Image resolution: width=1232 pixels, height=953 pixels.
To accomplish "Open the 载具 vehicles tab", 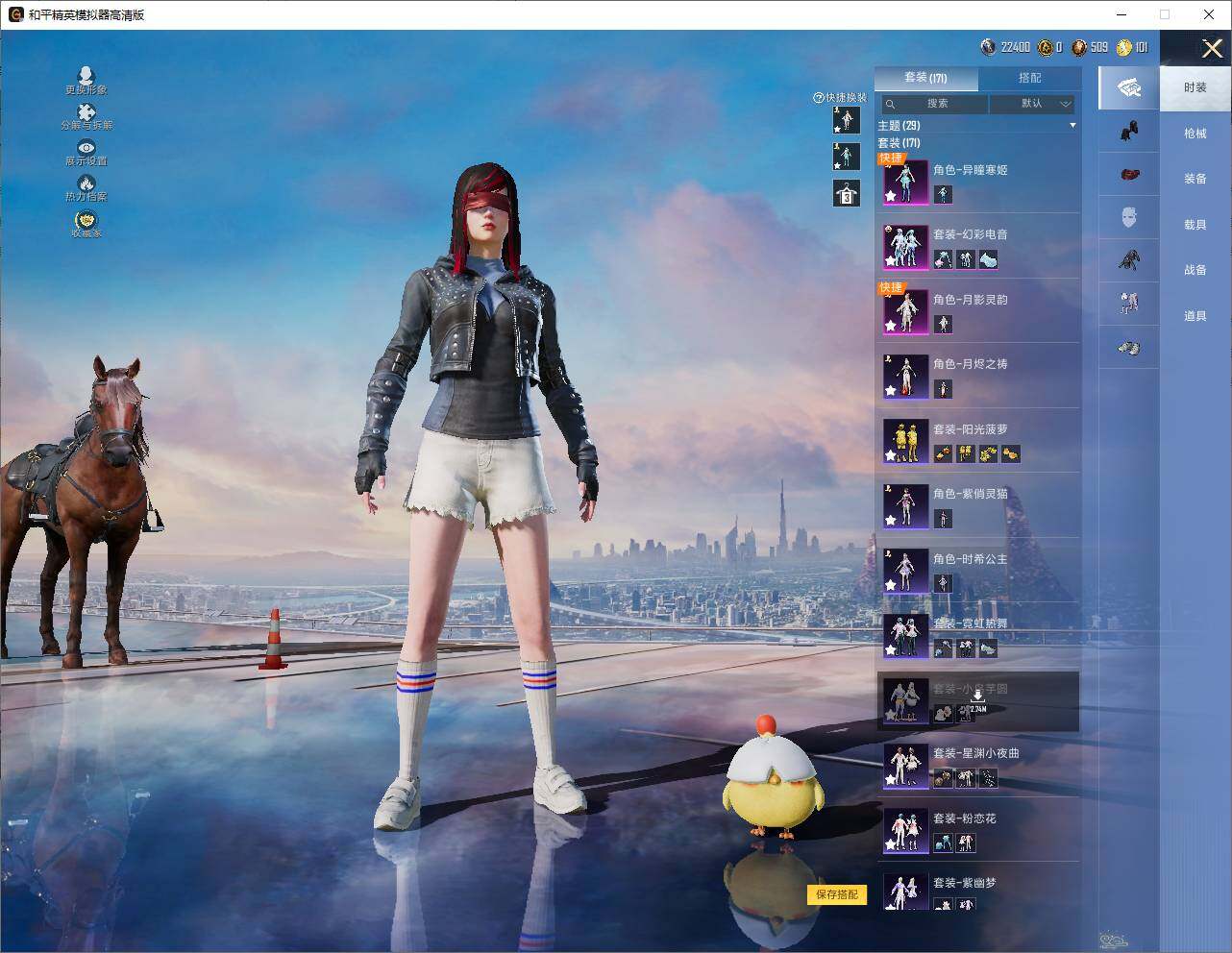I will (x=1195, y=225).
